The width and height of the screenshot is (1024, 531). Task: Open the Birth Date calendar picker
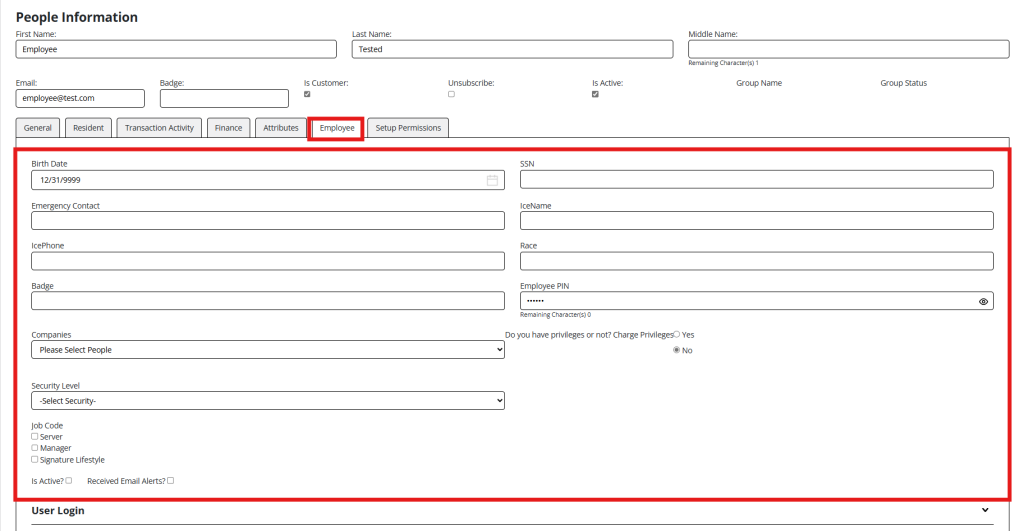(x=492, y=180)
